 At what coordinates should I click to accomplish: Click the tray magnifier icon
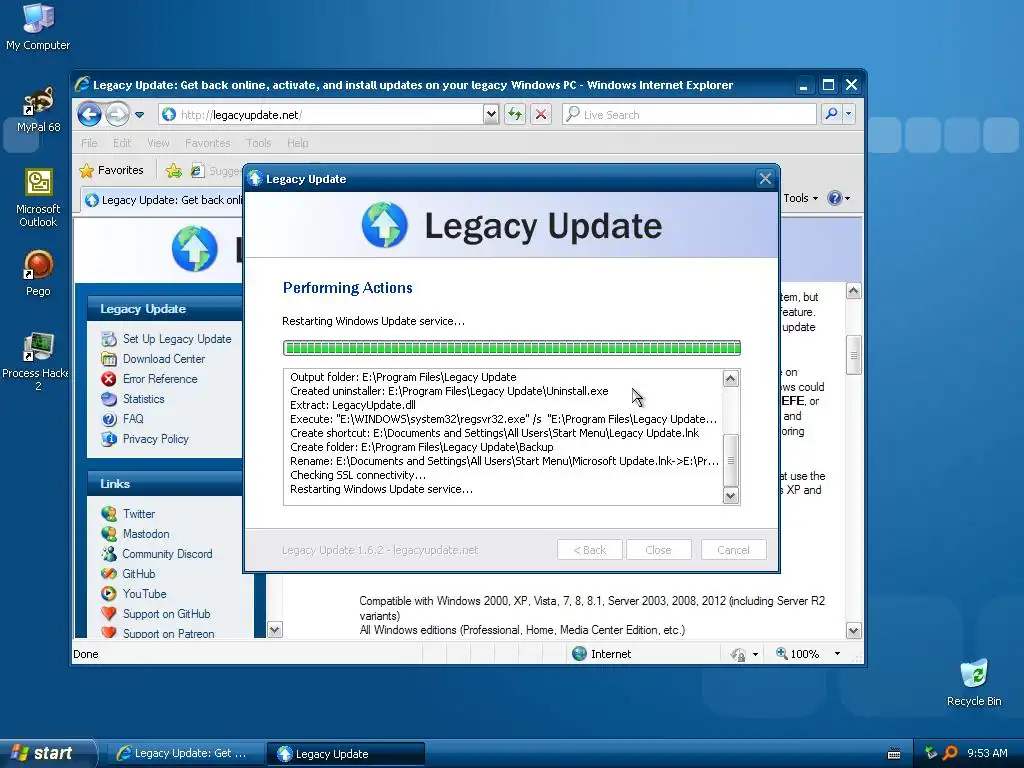pyautogui.click(x=950, y=753)
